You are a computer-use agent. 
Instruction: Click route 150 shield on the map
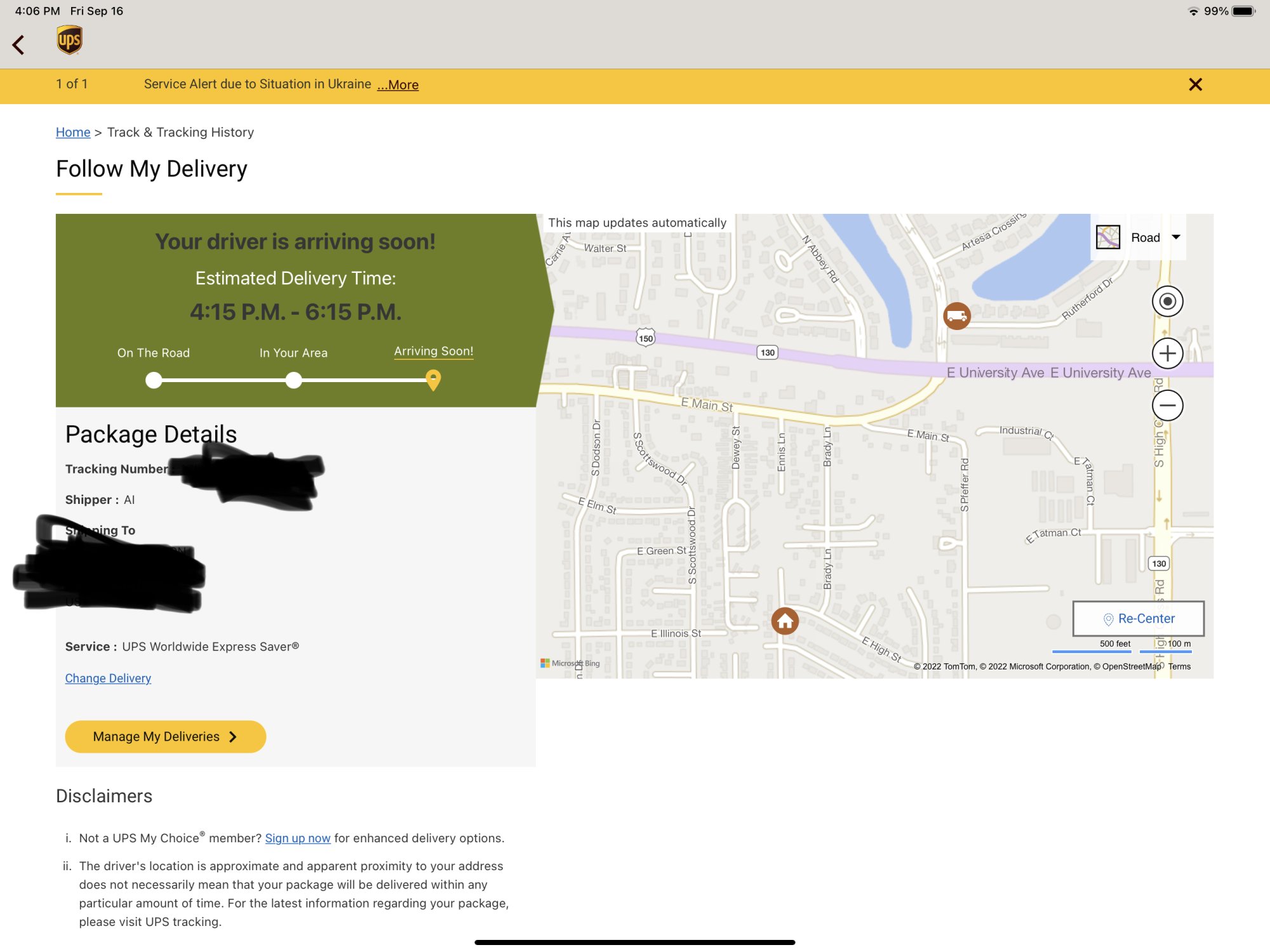tap(646, 338)
